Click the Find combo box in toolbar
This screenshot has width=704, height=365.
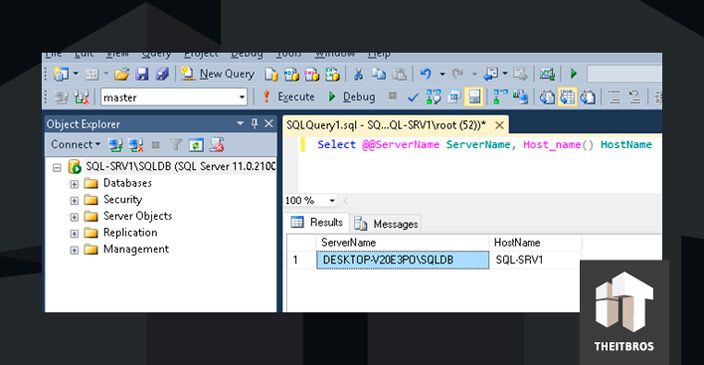point(624,74)
